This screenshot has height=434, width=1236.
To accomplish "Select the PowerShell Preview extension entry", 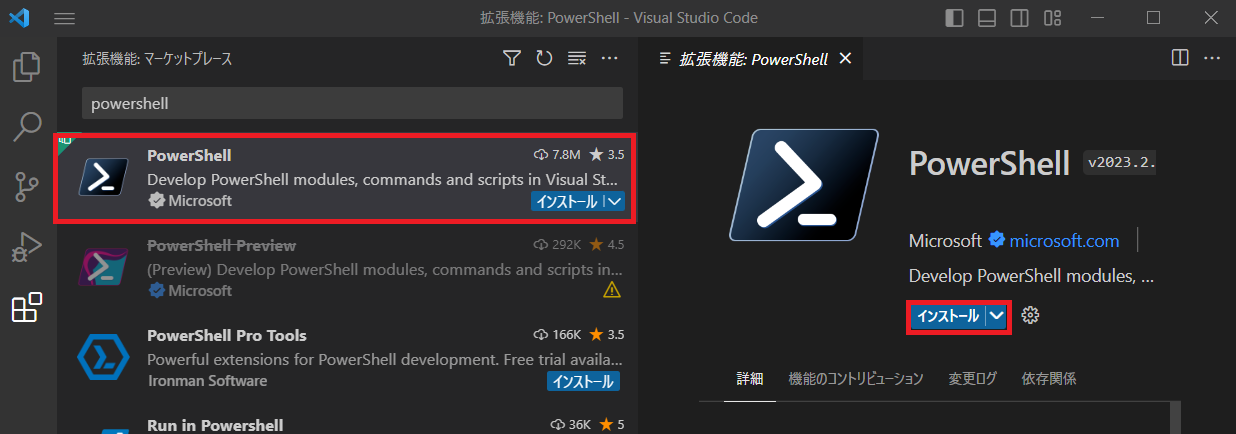I will point(345,267).
